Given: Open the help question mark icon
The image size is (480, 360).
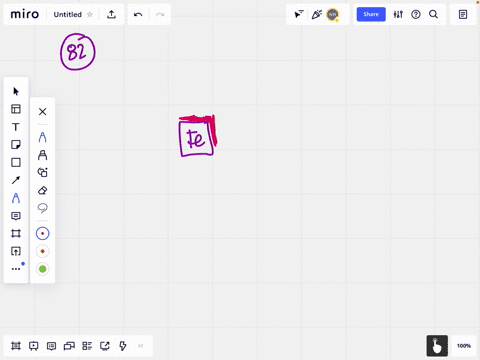Looking at the screenshot, I should click(x=416, y=14).
